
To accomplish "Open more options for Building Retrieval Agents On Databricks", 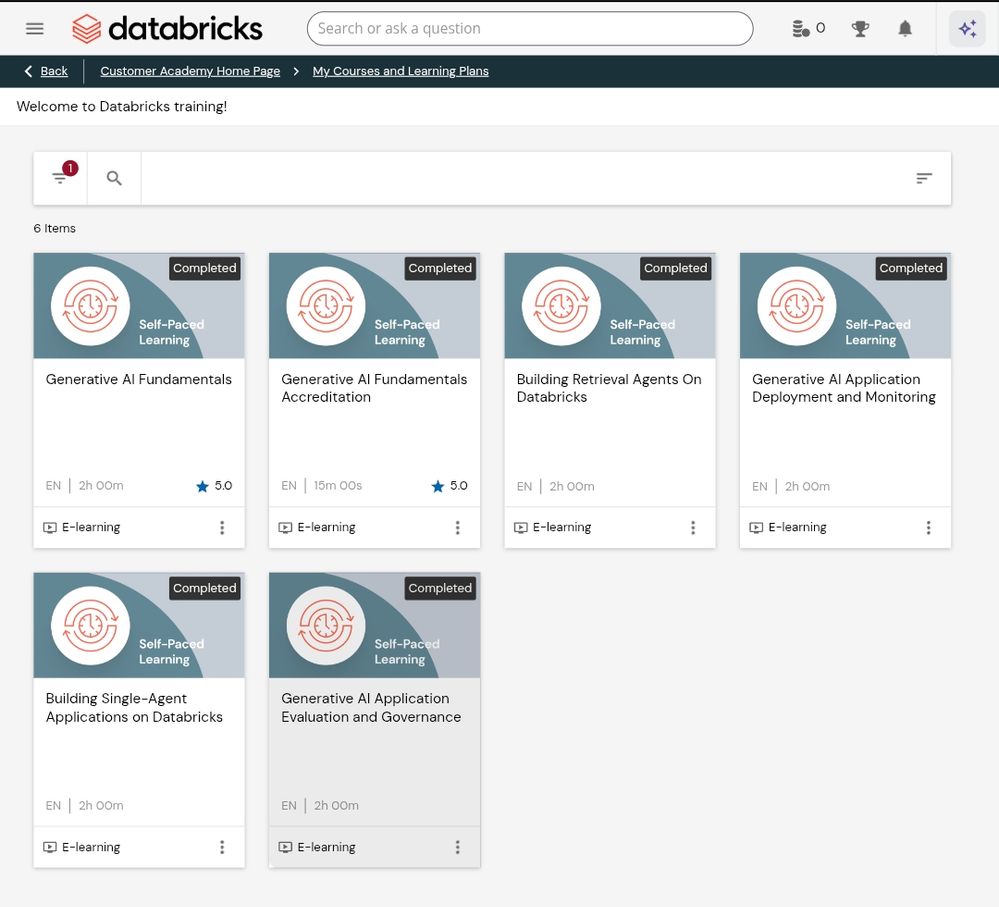I will [x=693, y=527].
